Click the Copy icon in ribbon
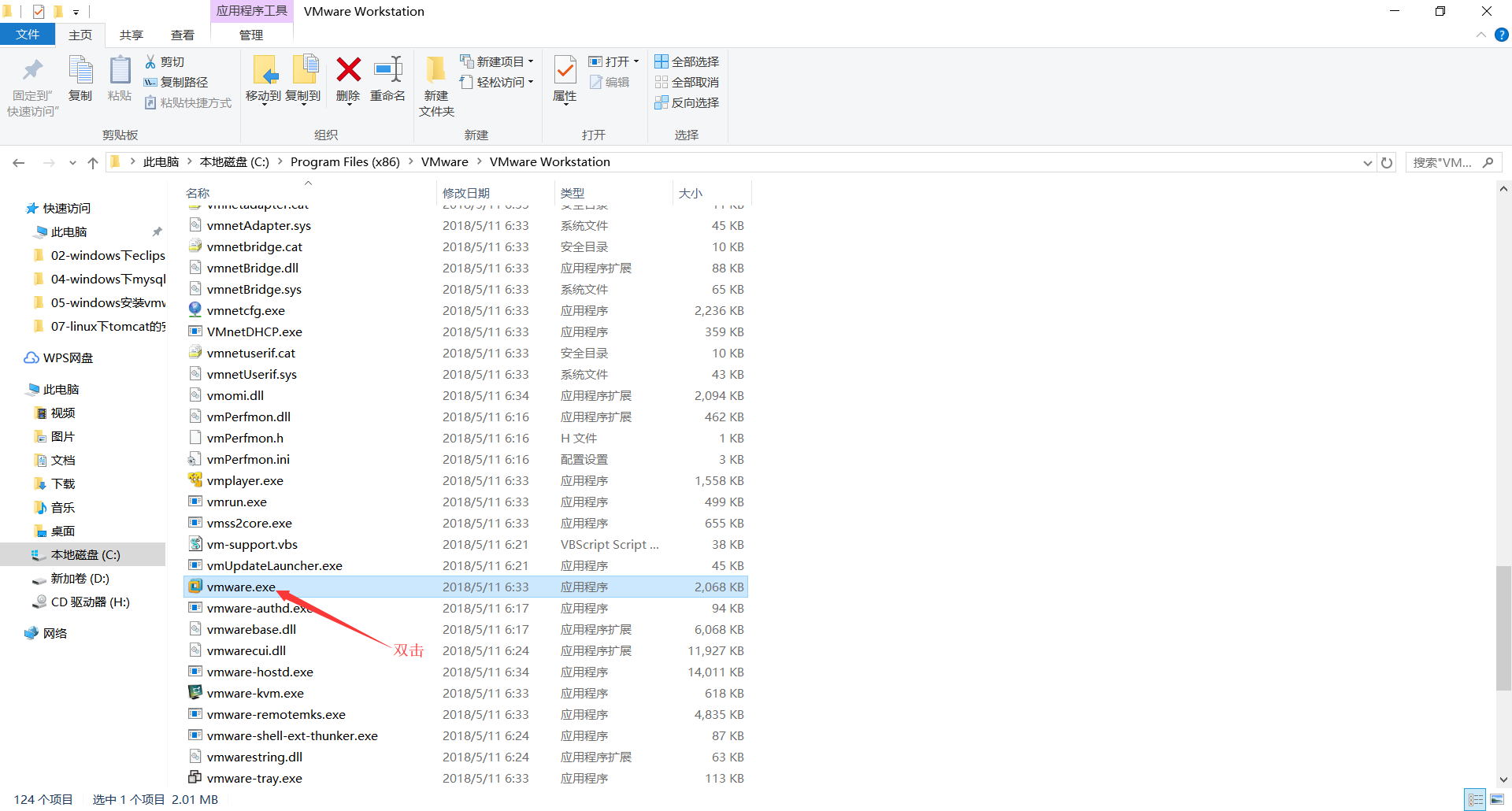The height and width of the screenshot is (811, 1512). (80, 70)
